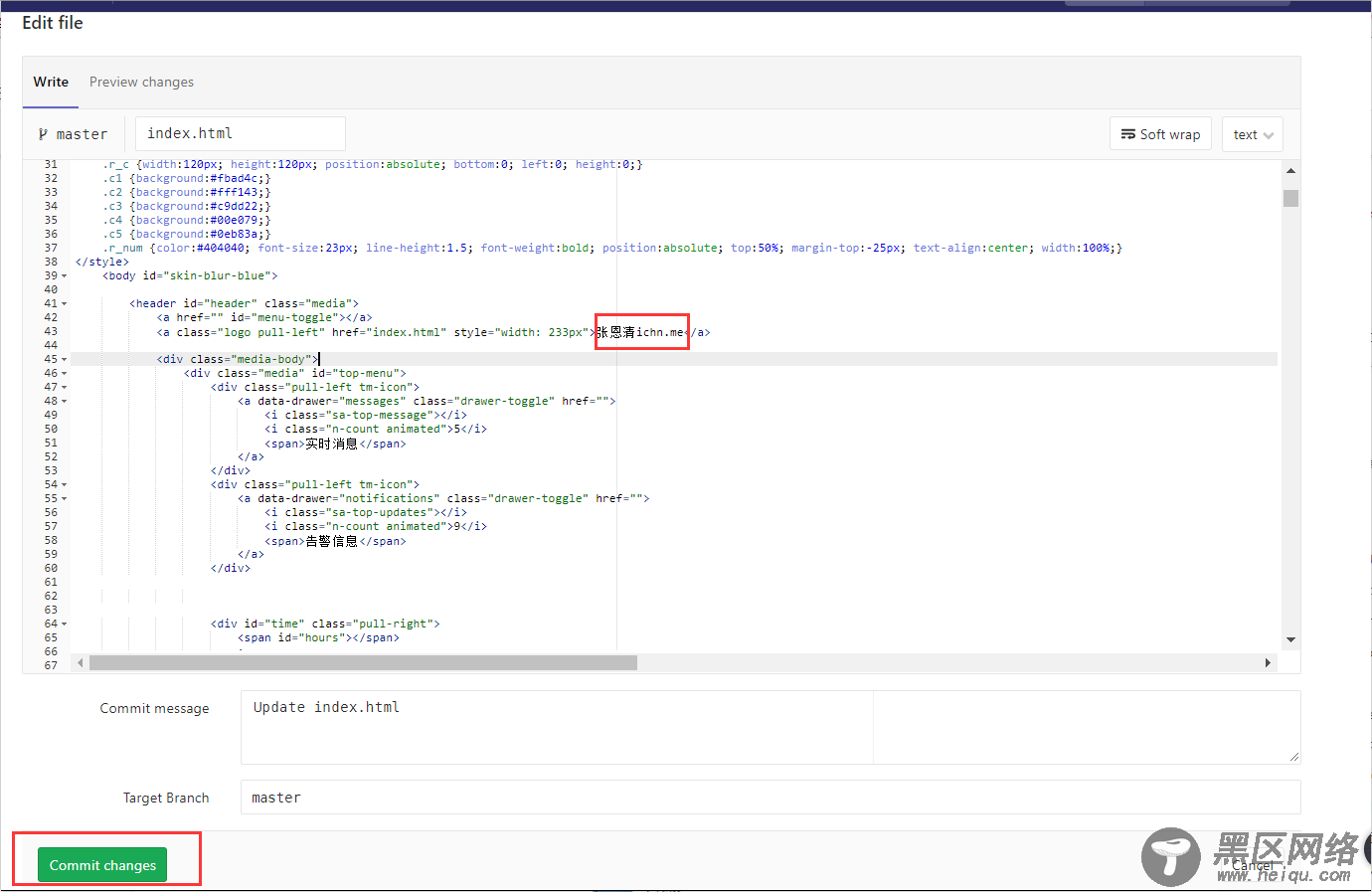This screenshot has width=1372, height=892.
Task: Collapse the code fold at line 46
Action: 65,374
